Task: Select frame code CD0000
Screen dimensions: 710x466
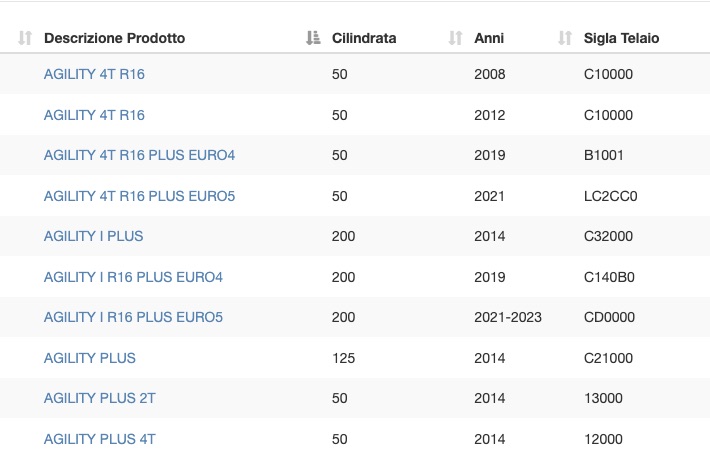Action: [x=609, y=317]
